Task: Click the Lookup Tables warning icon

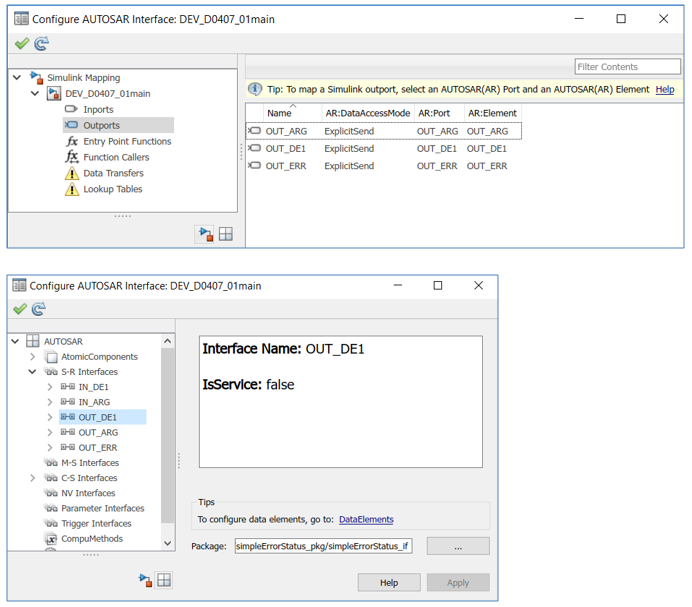Action: click(71, 189)
